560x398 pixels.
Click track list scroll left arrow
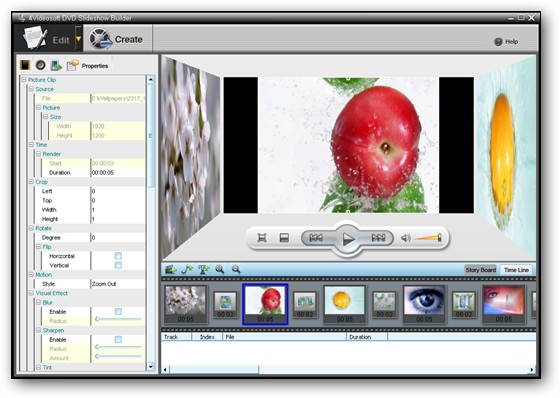165,370
